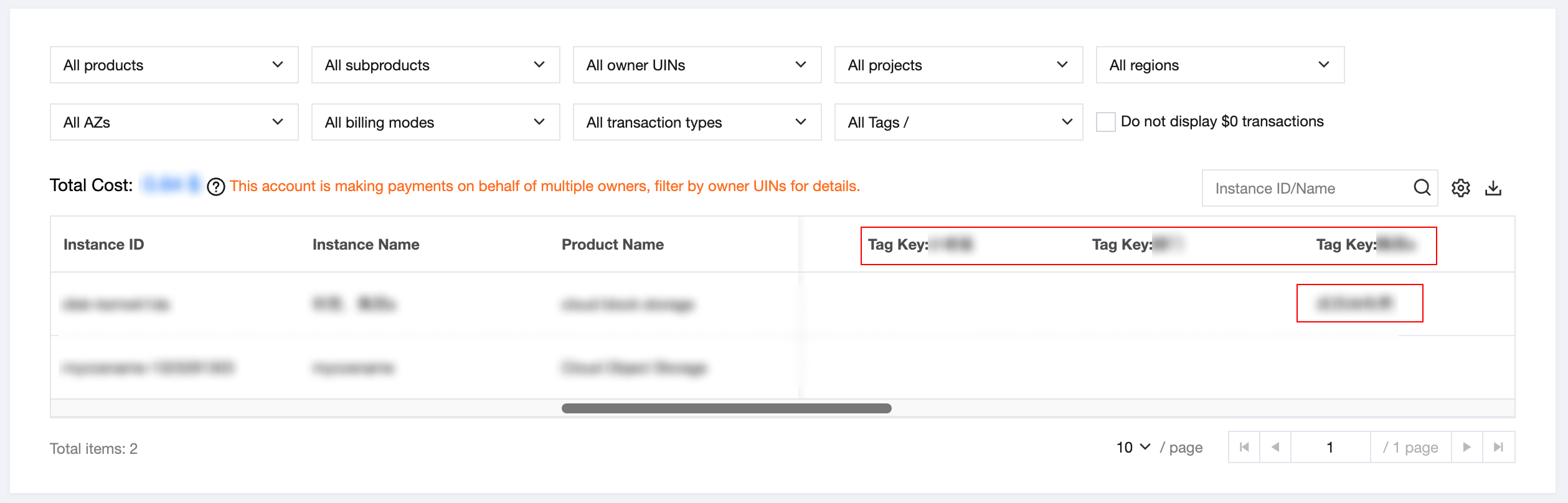Go to previous page arrow
1568x503 pixels.
click(1275, 447)
